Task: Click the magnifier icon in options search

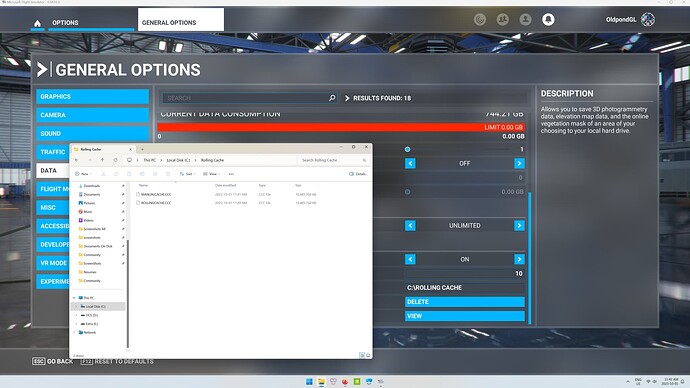Action: click(332, 98)
